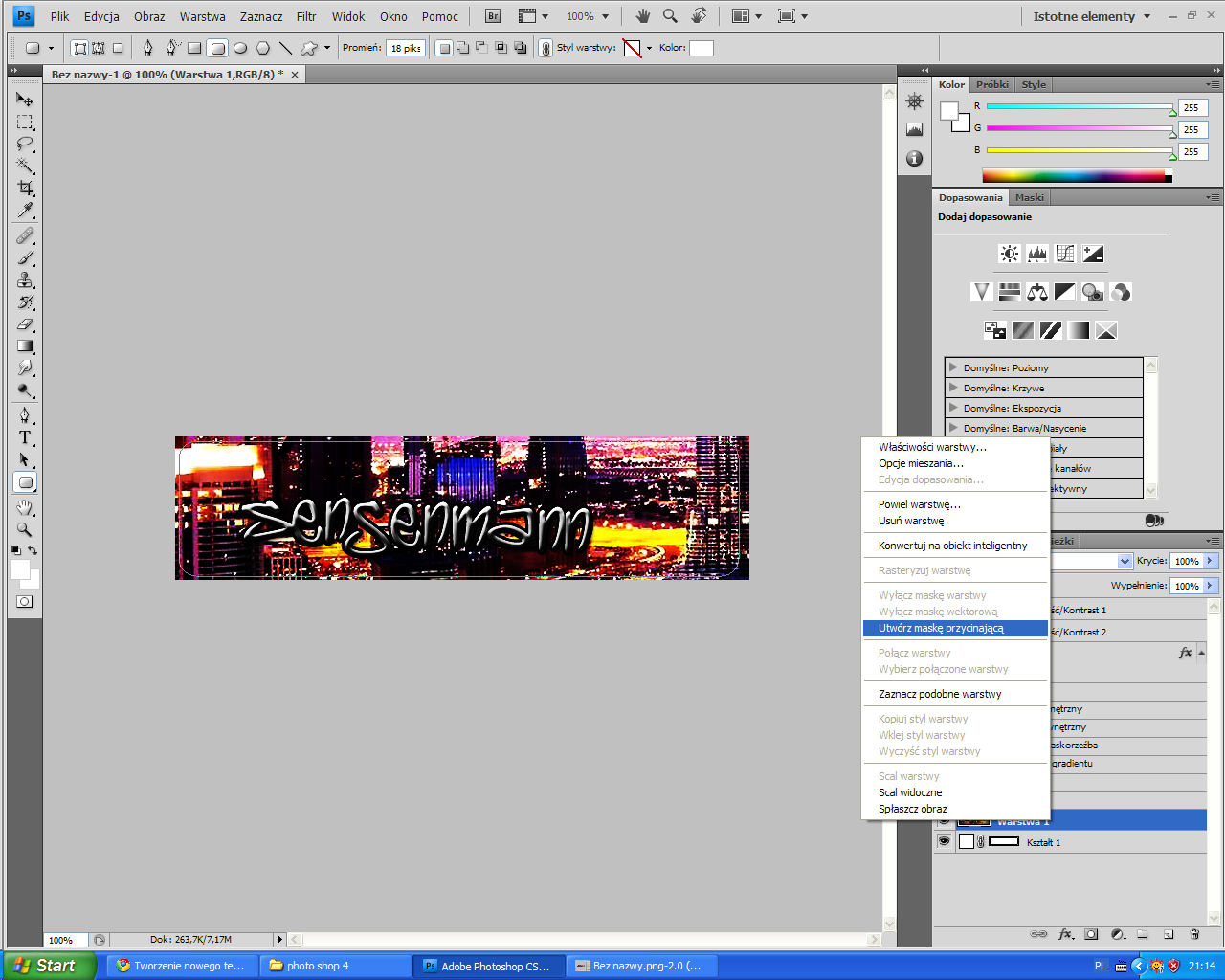Screen dimensions: 1225x980
Task: Add a Color Balance adjustment via the scales icon
Action: 1037,292
